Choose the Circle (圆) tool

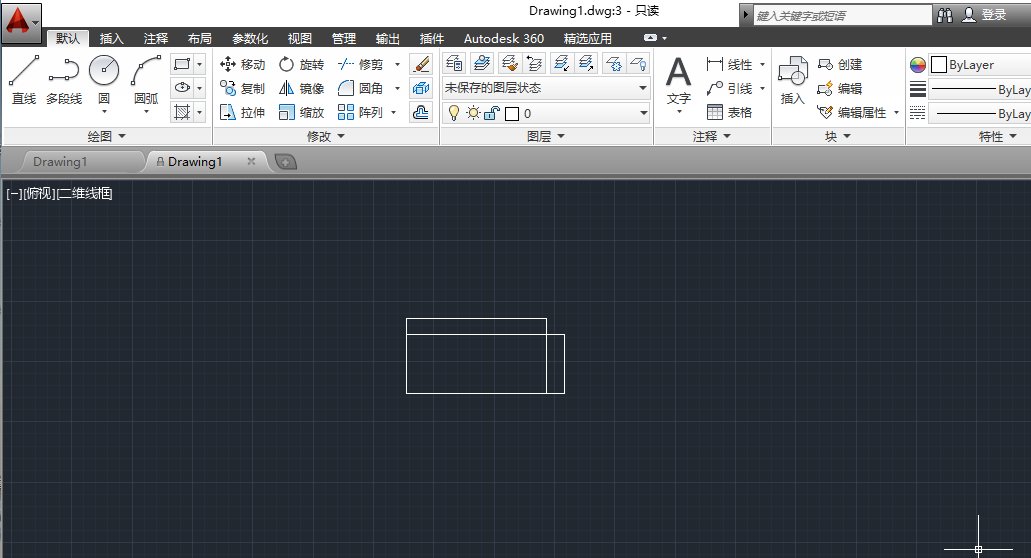click(x=104, y=79)
